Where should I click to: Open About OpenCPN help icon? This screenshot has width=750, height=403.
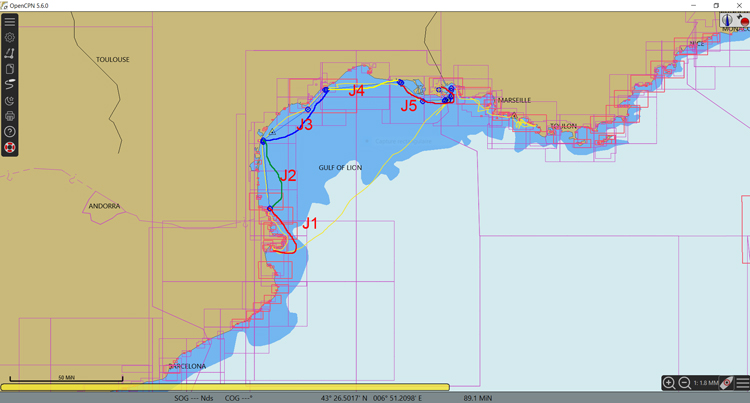10,131
